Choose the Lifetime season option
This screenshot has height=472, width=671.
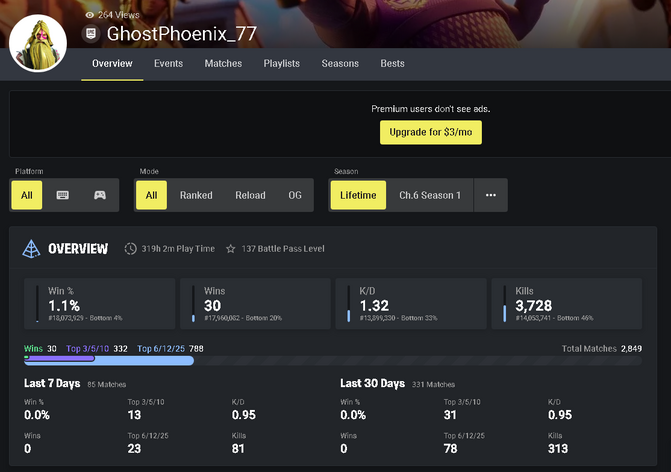(x=358, y=195)
